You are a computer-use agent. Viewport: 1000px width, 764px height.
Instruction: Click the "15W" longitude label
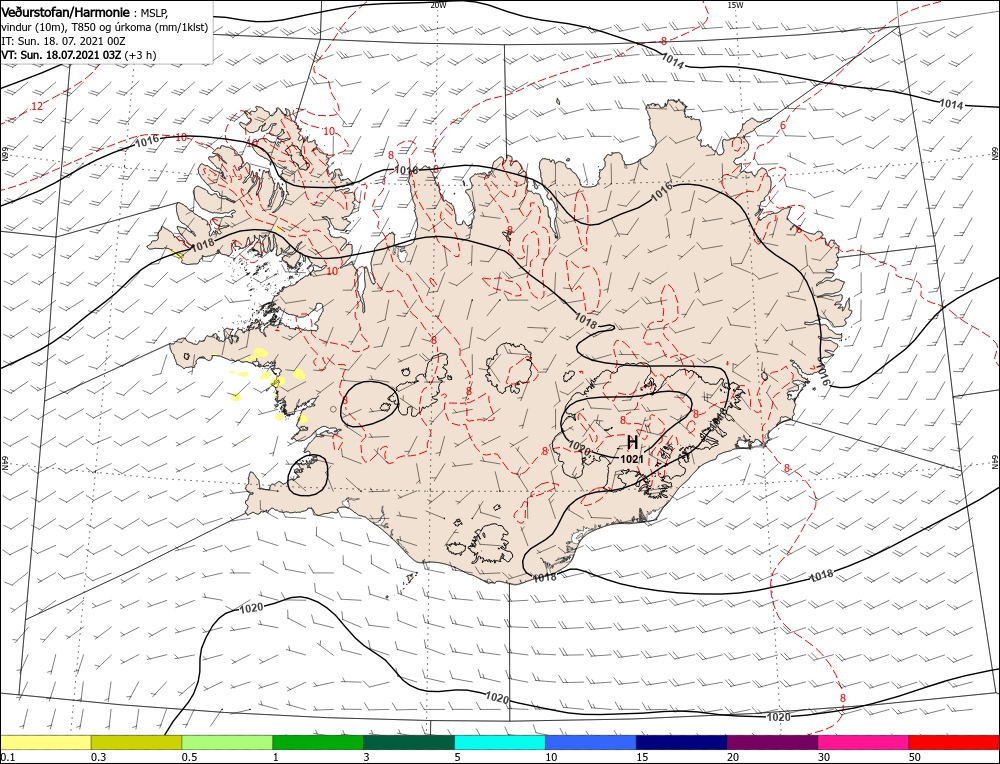(735, 4)
